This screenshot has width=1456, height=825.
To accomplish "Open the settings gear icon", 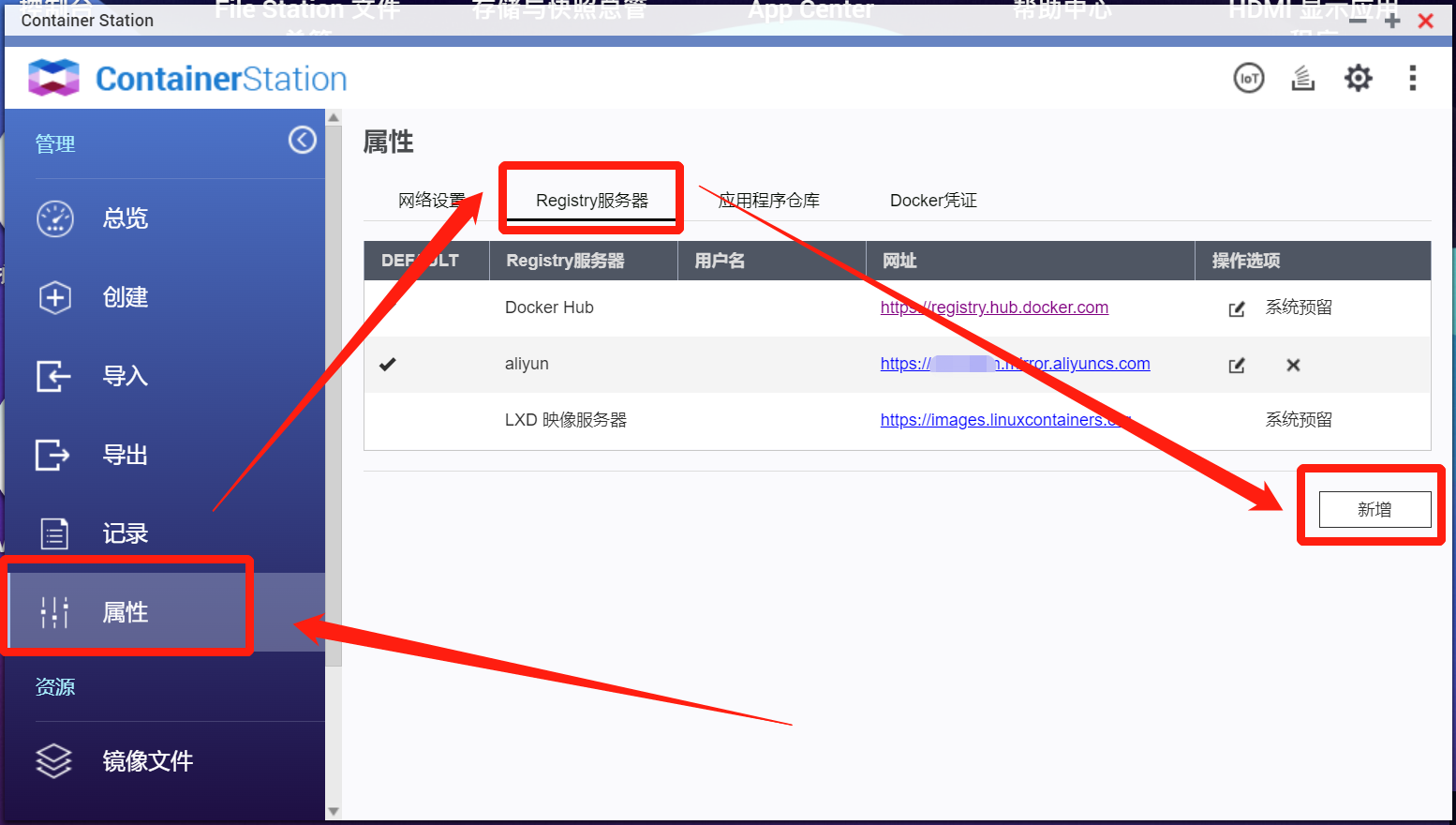I will [1359, 78].
